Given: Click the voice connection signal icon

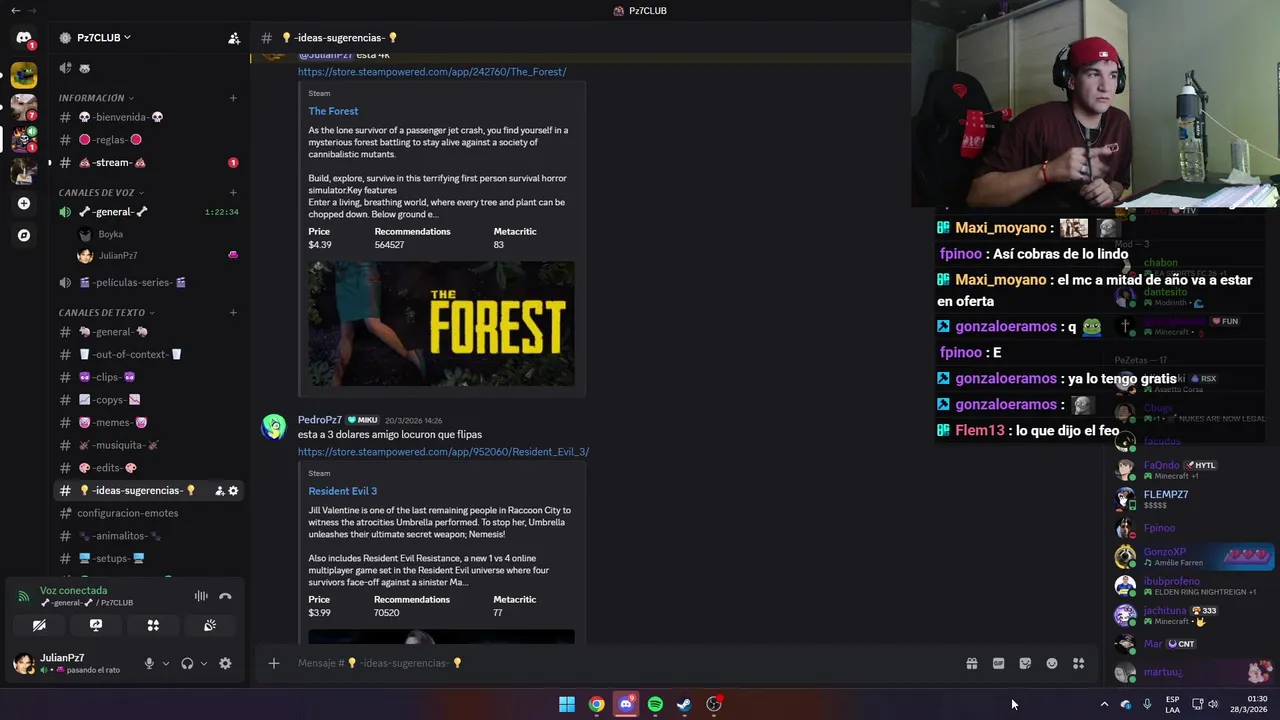Looking at the screenshot, I should point(24,596).
